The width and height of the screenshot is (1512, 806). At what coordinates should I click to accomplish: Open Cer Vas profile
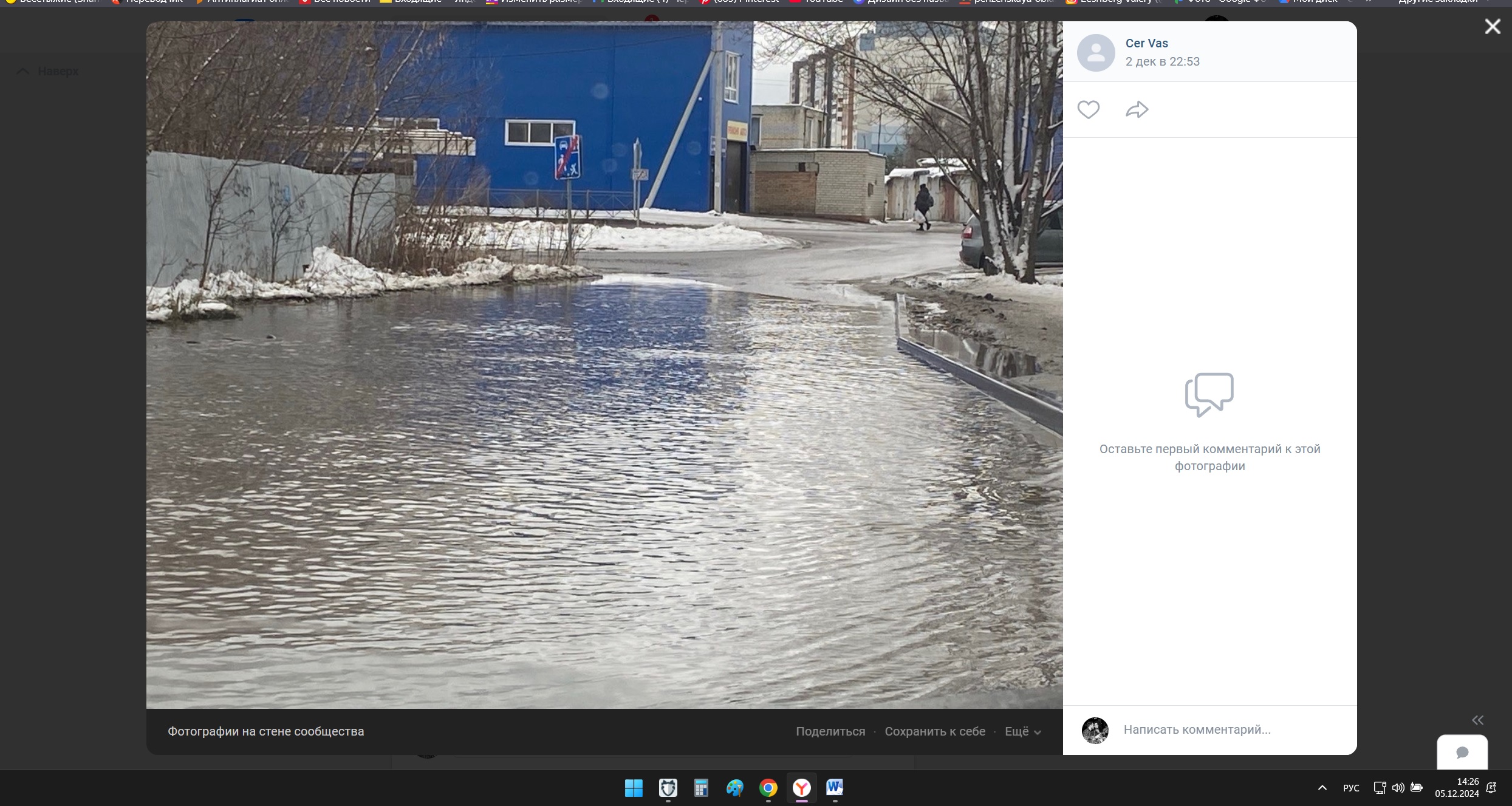(1146, 43)
